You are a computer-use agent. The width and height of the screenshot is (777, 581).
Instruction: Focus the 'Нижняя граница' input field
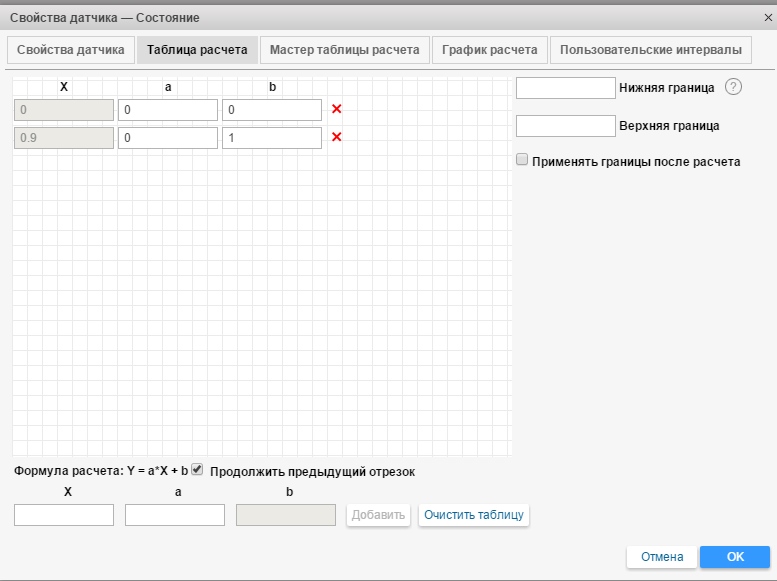pos(565,88)
